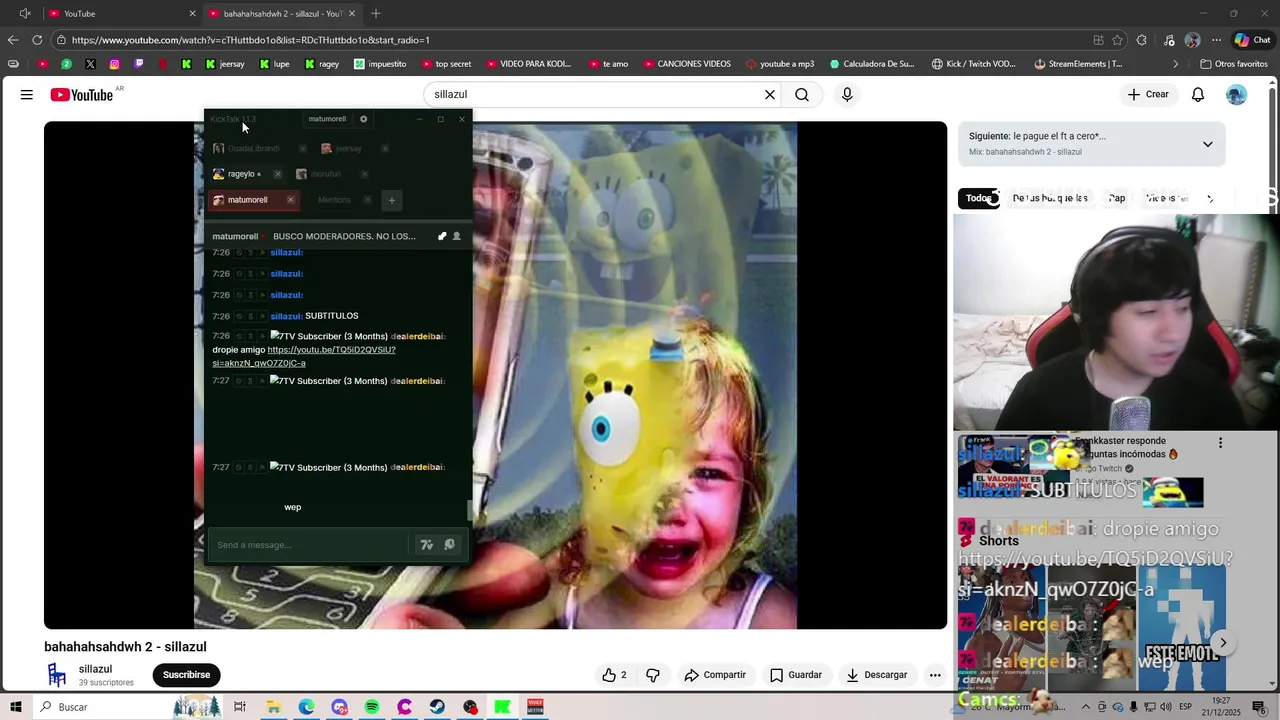Expand the Siguiente playlist queue chevron
Viewport: 1280px width, 720px height.
(x=1208, y=144)
